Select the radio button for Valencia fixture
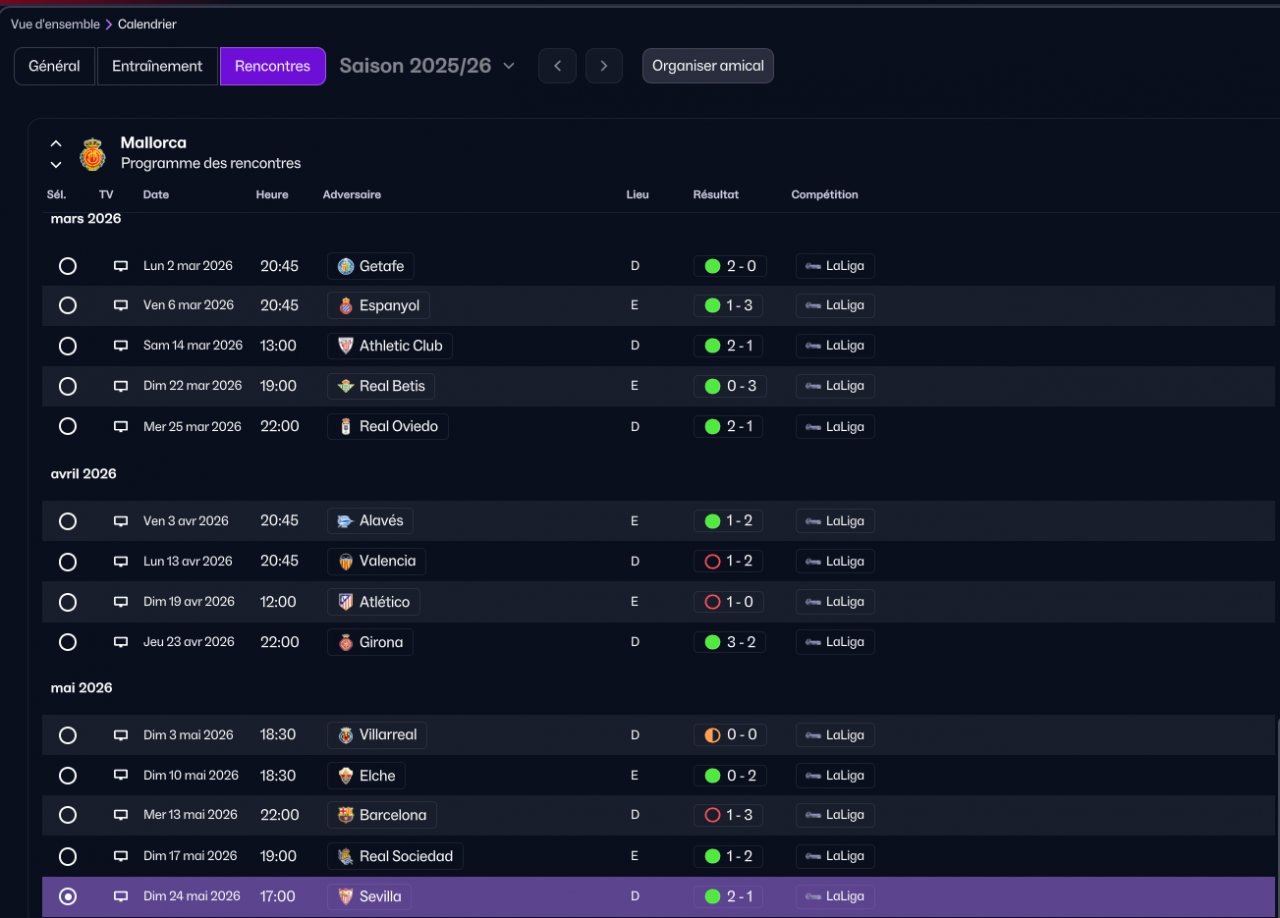 point(67,562)
